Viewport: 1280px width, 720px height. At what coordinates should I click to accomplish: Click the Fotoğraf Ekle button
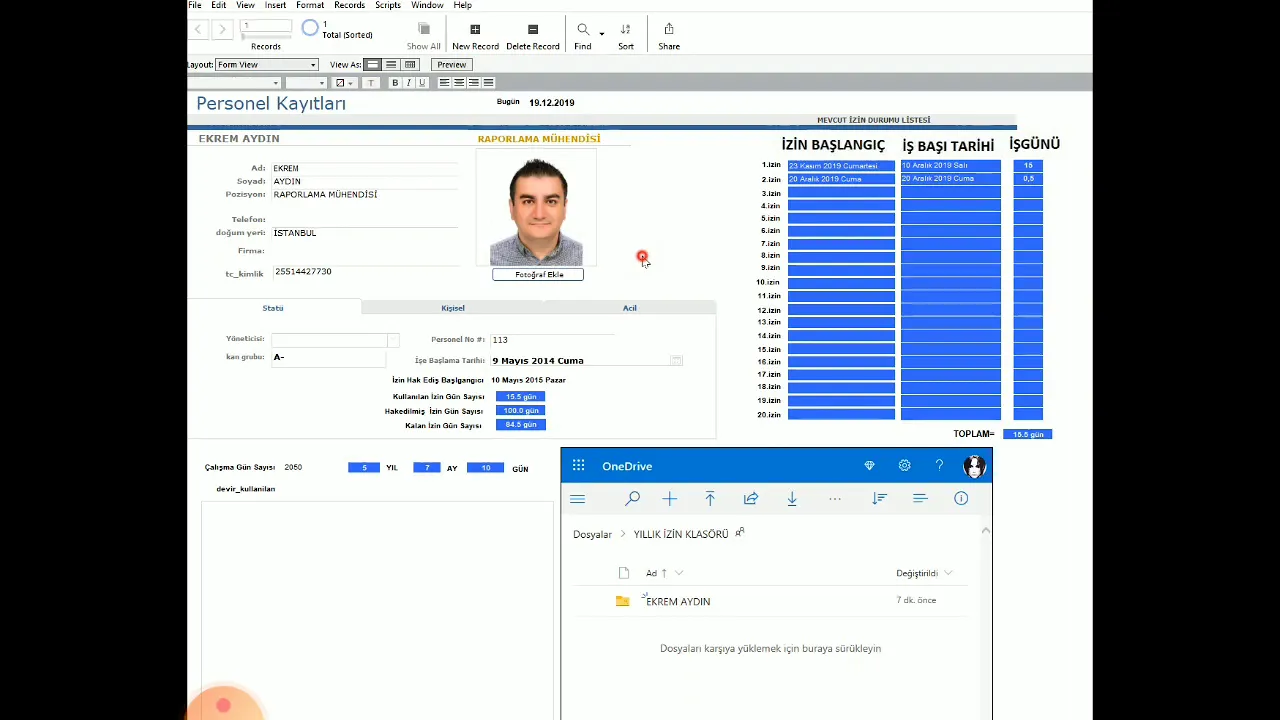[538, 274]
